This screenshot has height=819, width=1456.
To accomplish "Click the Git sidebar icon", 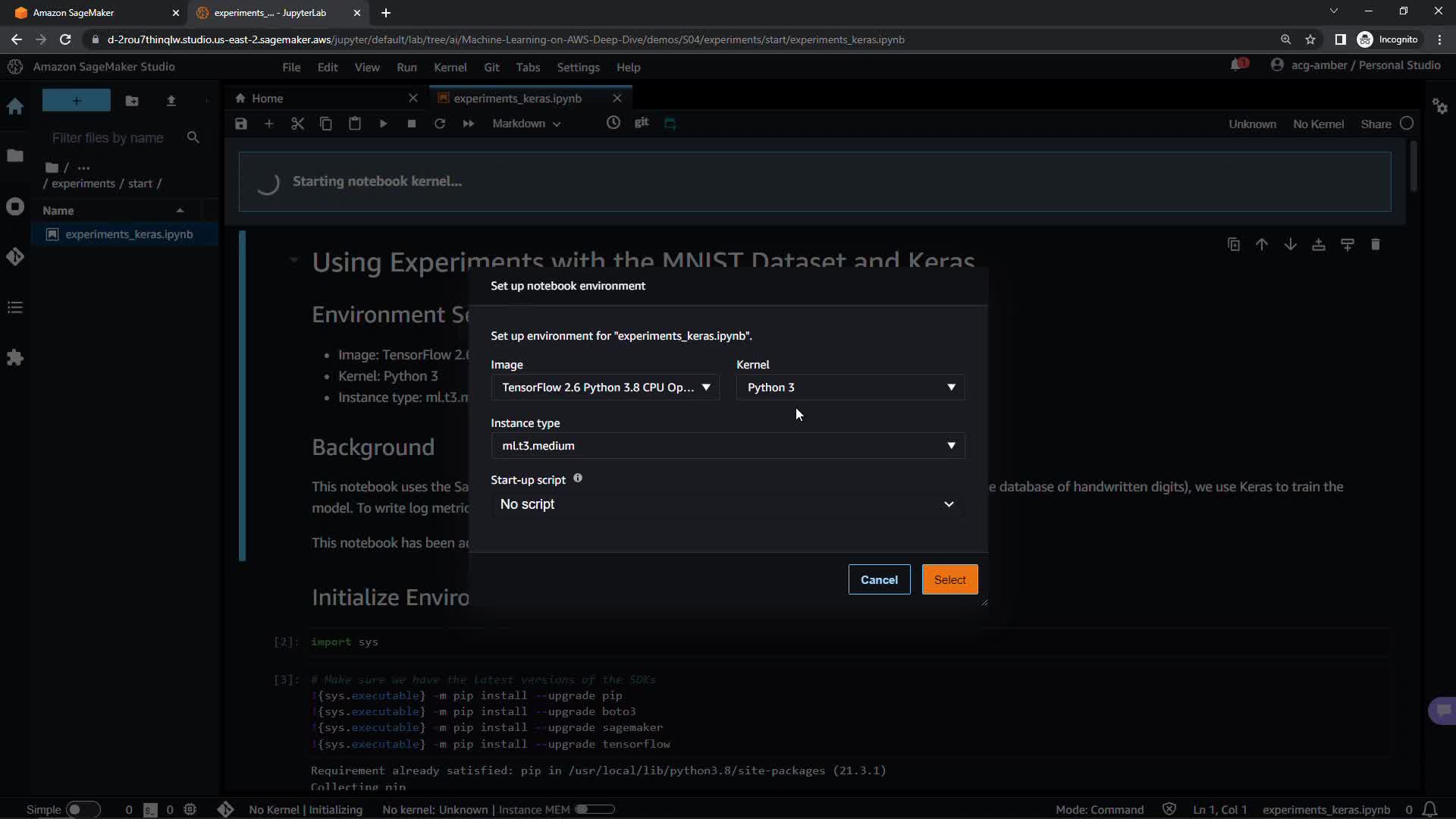I will [x=15, y=257].
